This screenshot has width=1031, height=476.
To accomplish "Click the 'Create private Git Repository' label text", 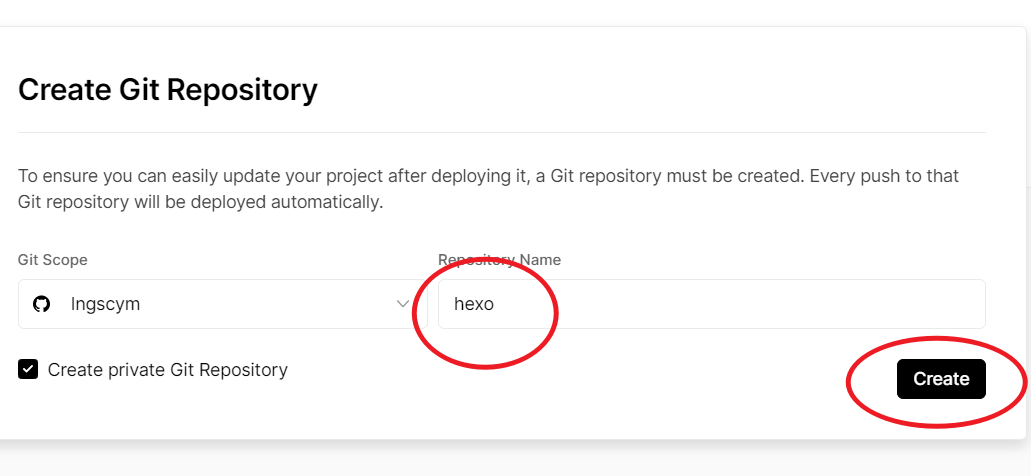I will coord(168,370).
